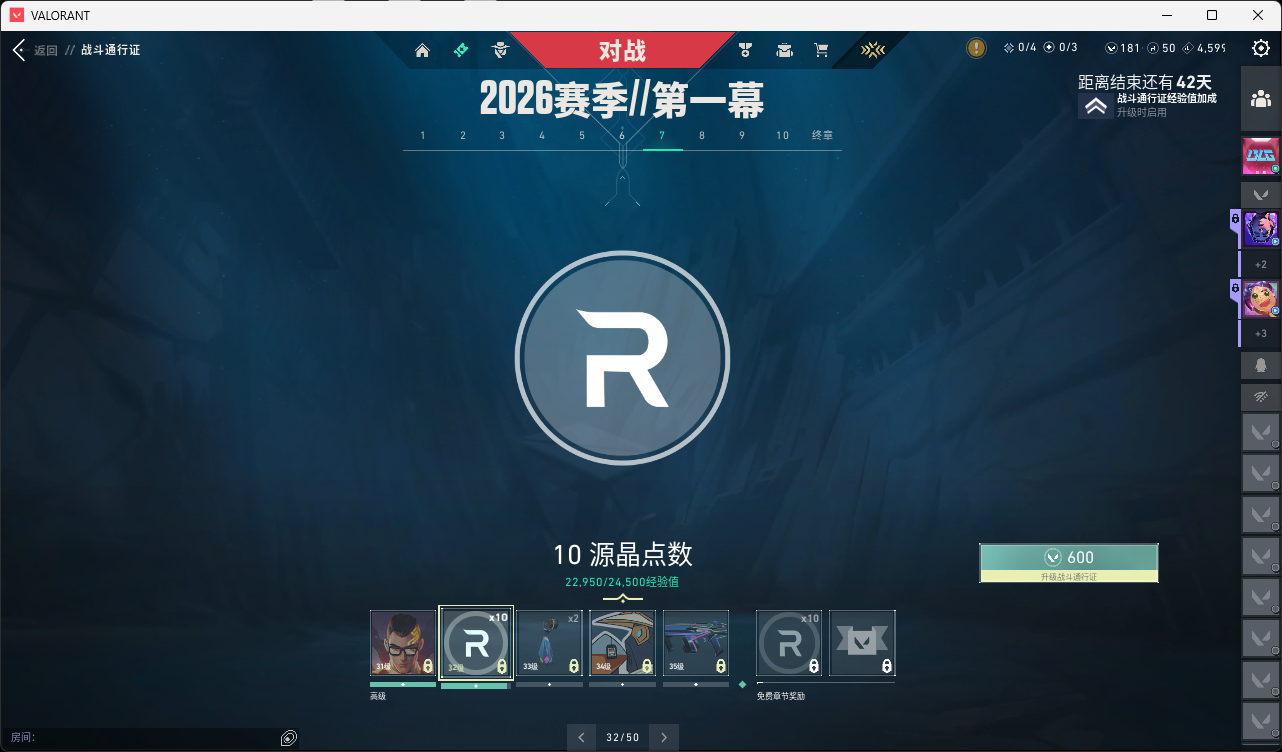Image resolution: width=1282 pixels, height=752 pixels.
Task: Expand the +2 party members group
Action: (1260, 264)
